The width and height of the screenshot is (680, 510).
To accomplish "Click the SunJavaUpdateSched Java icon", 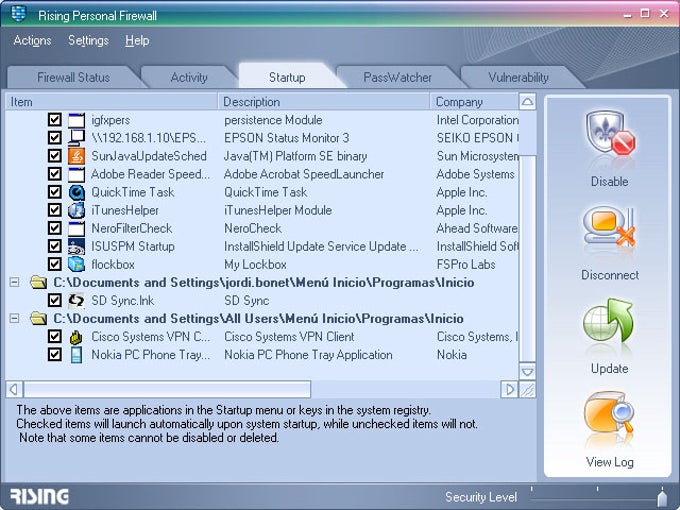I will click(x=76, y=156).
